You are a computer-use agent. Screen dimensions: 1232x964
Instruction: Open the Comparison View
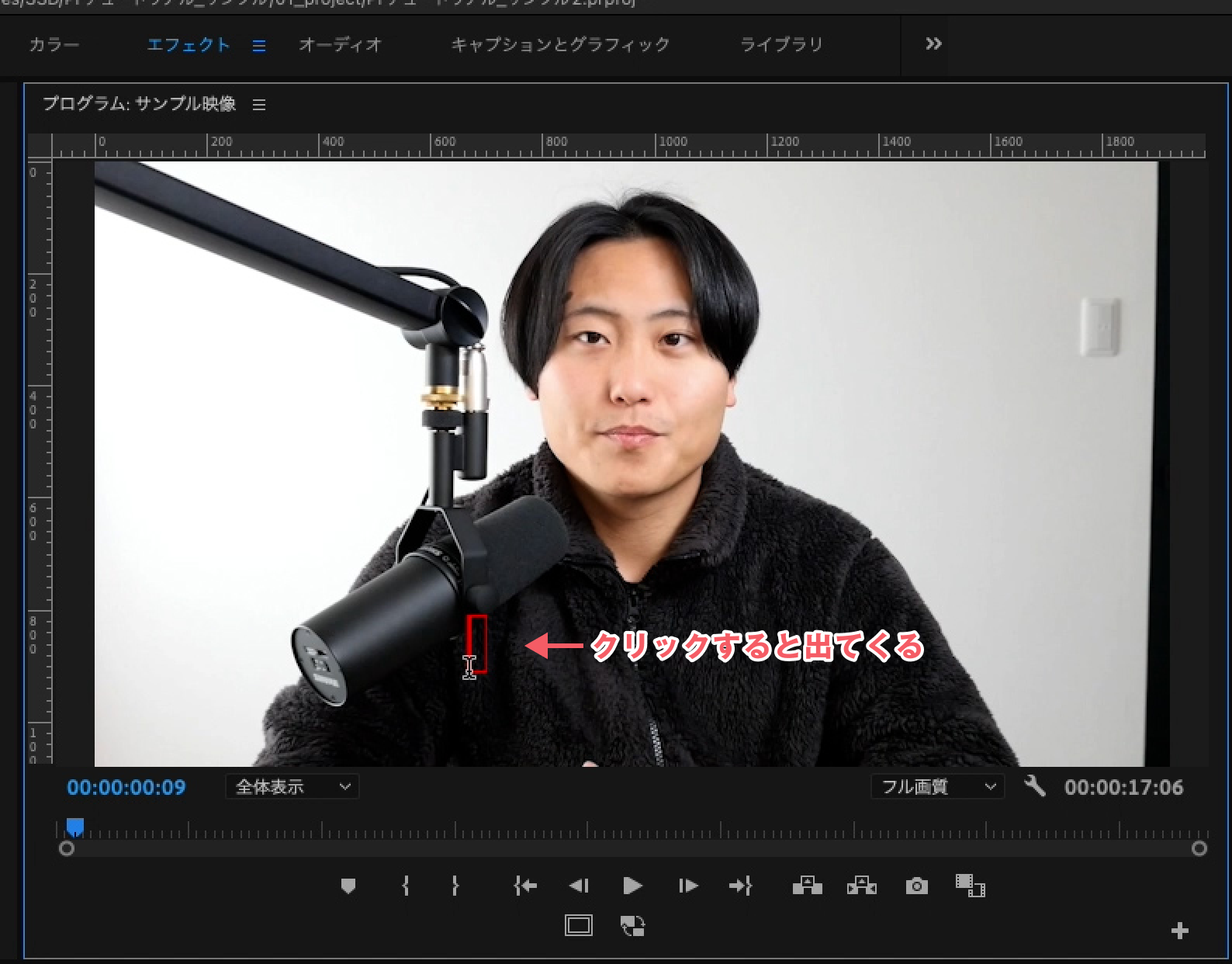pos(970,886)
